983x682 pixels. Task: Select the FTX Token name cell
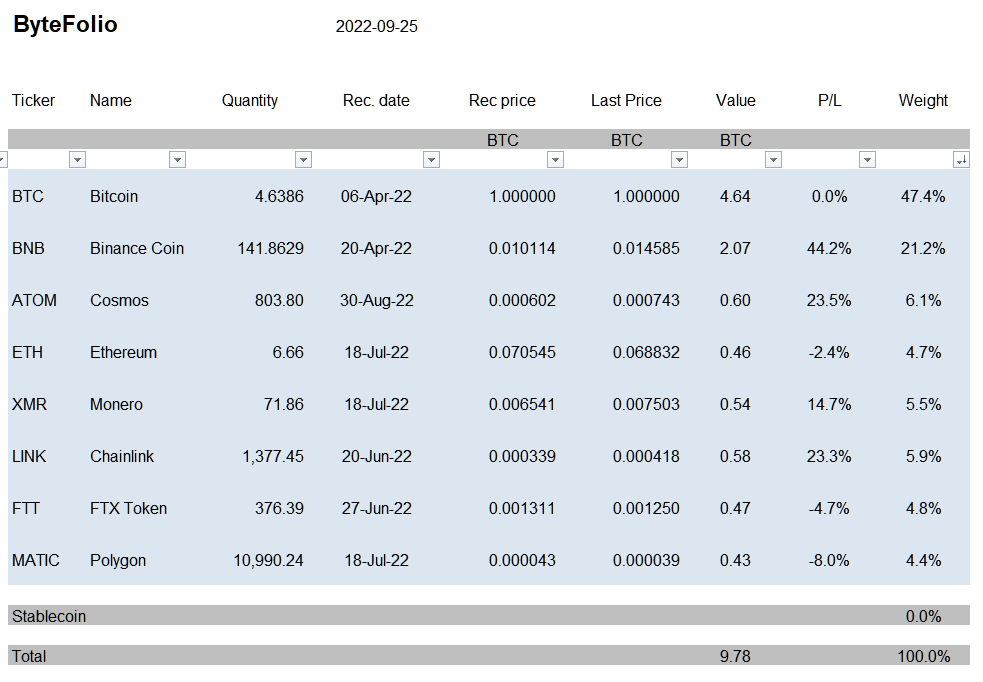pos(129,508)
